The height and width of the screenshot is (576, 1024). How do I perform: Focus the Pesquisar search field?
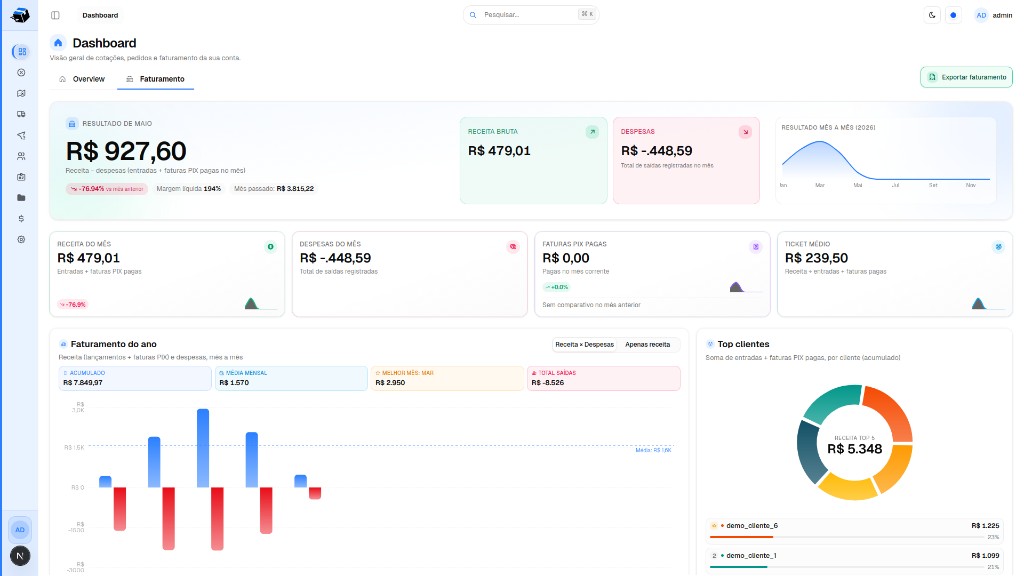tap(531, 14)
